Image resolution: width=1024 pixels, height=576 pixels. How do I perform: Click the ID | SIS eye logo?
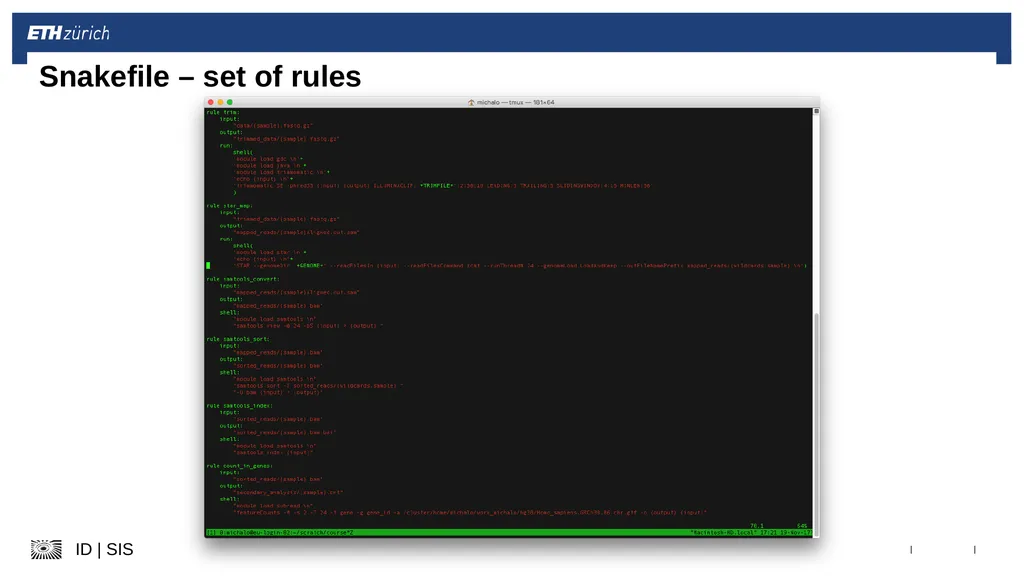[46, 549]
